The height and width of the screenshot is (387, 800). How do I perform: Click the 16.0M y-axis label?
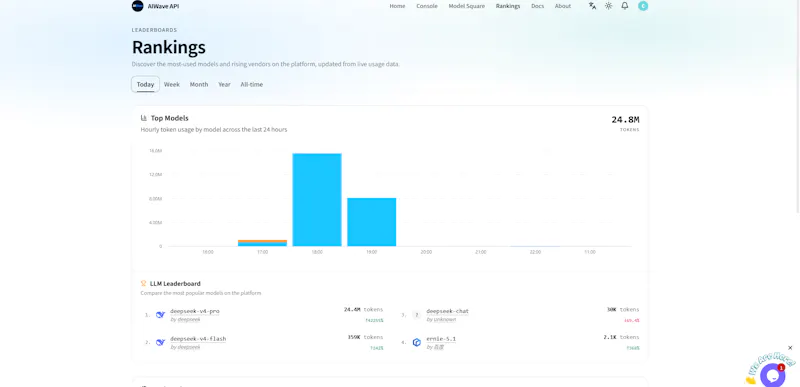pos(155,151)
